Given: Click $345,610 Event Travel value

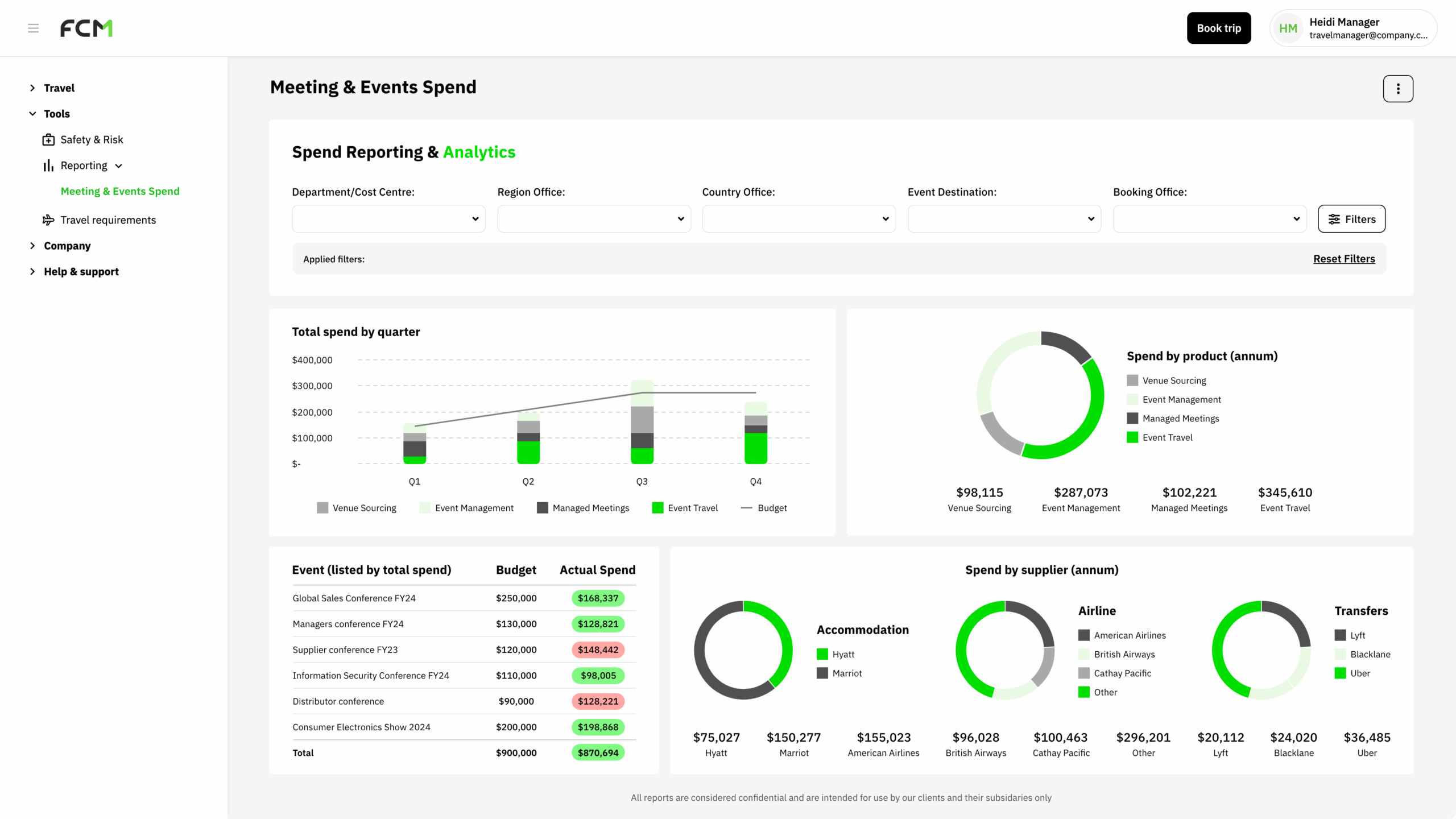Looking at the screenshot, I should coord(1285,493).
